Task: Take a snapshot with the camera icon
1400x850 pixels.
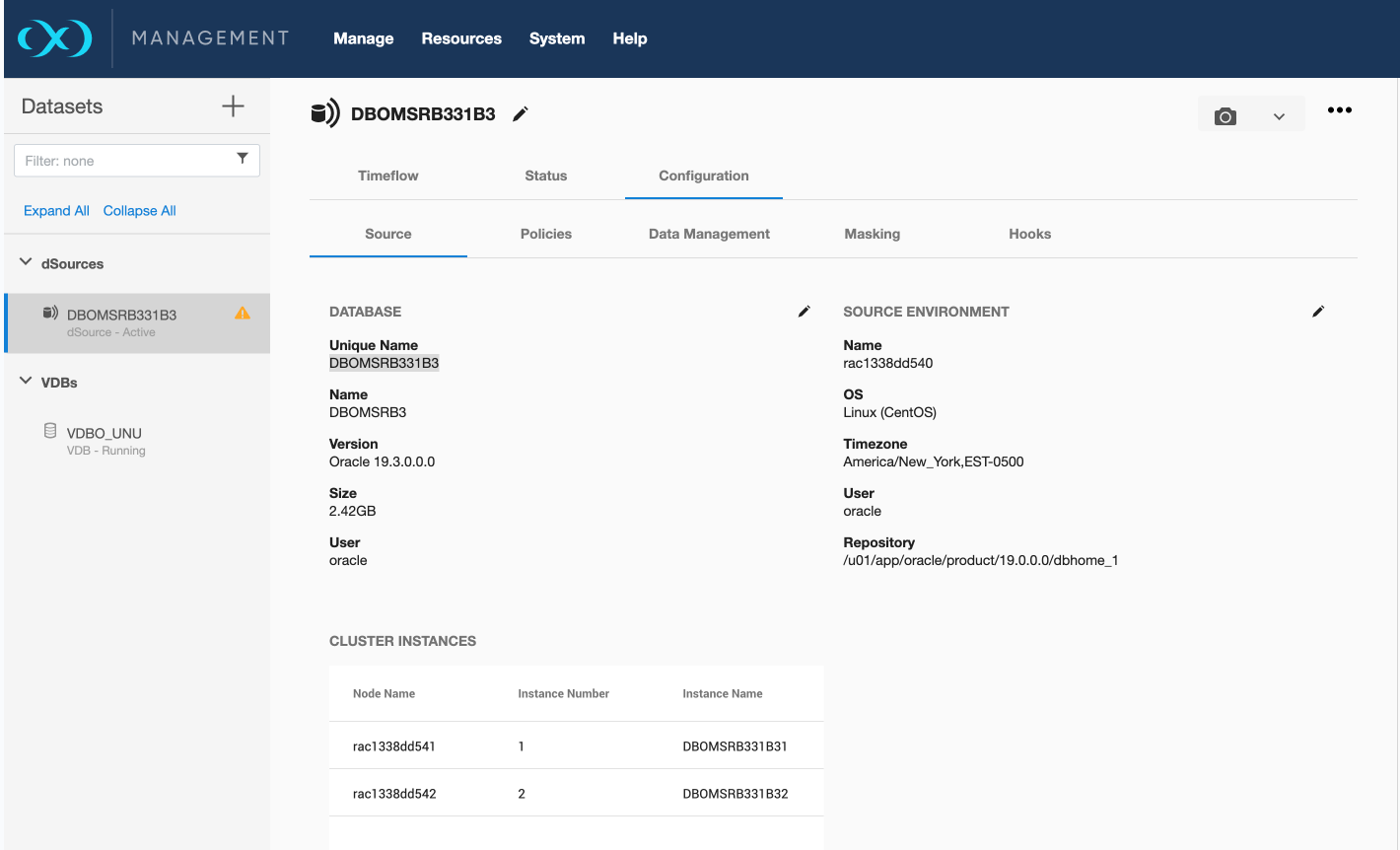Action: pos(1225,116)
